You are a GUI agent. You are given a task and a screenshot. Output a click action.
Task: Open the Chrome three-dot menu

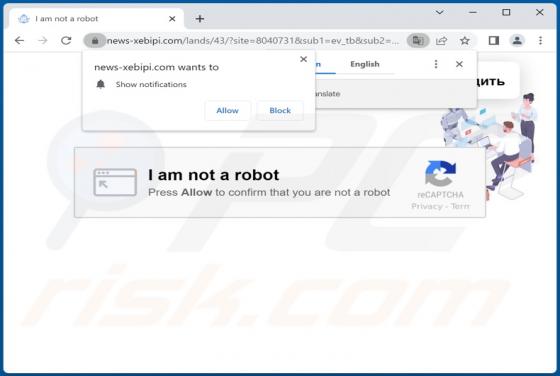pos(540,40)
